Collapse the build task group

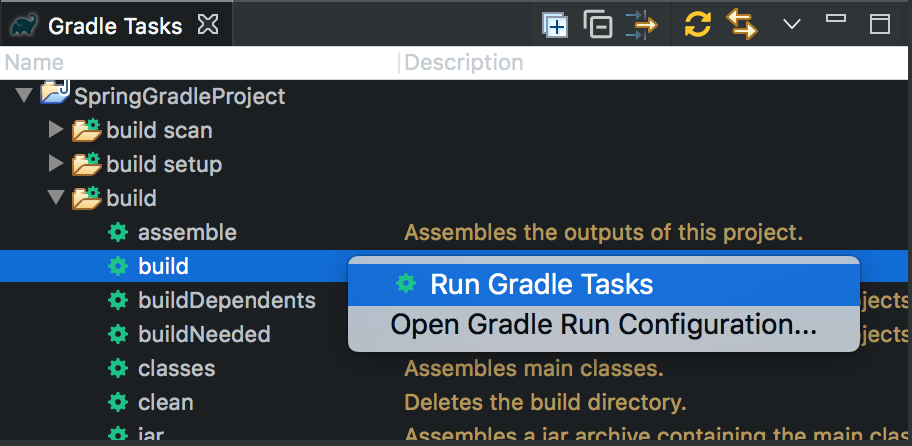pyautogui.click(x=56, y=198)
